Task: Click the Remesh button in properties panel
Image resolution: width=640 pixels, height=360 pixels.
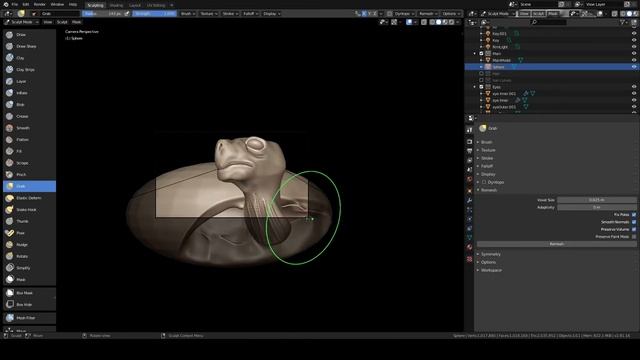Action: point(557,244)
